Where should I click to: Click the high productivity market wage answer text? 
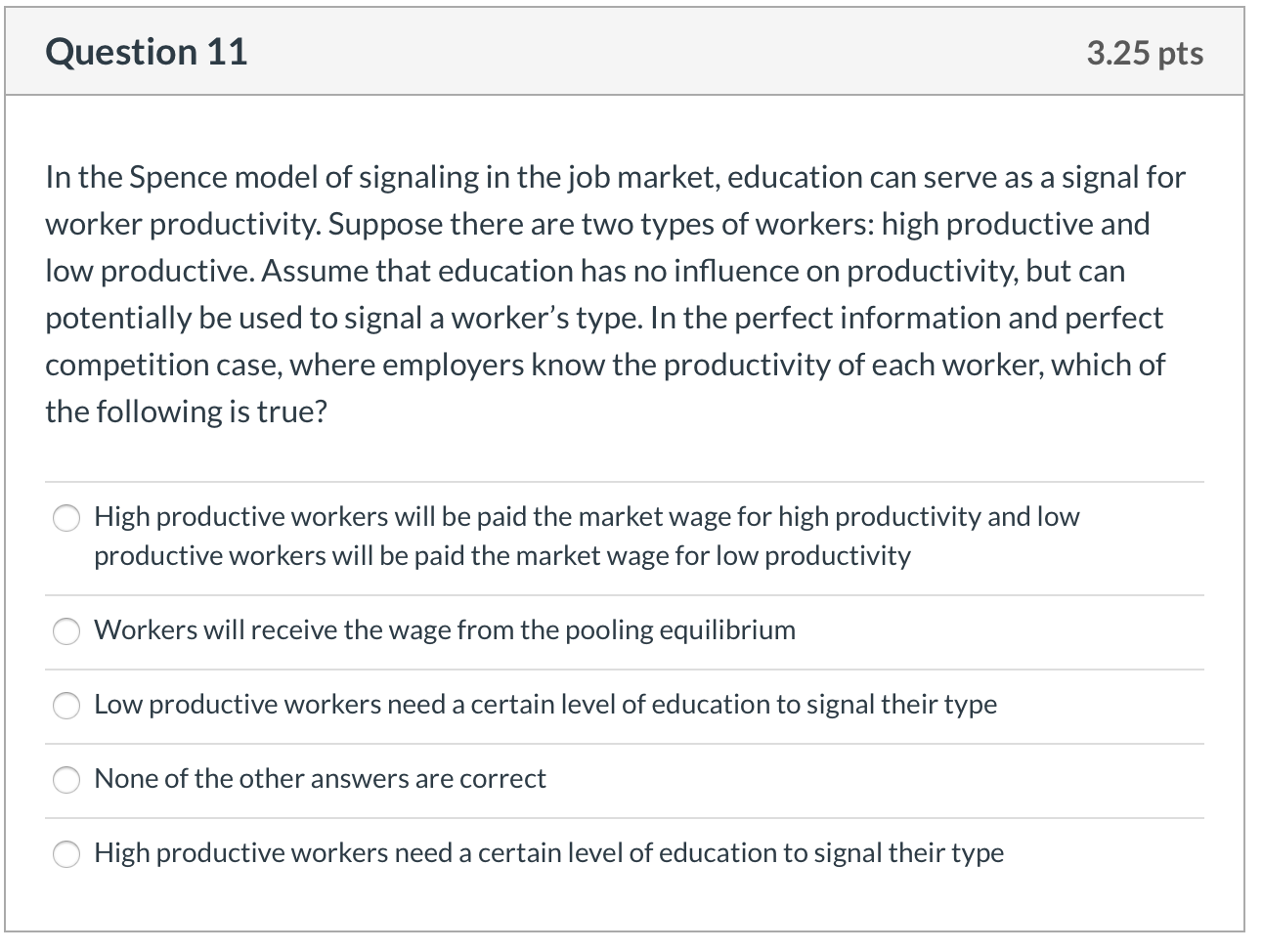coord(587,536)
